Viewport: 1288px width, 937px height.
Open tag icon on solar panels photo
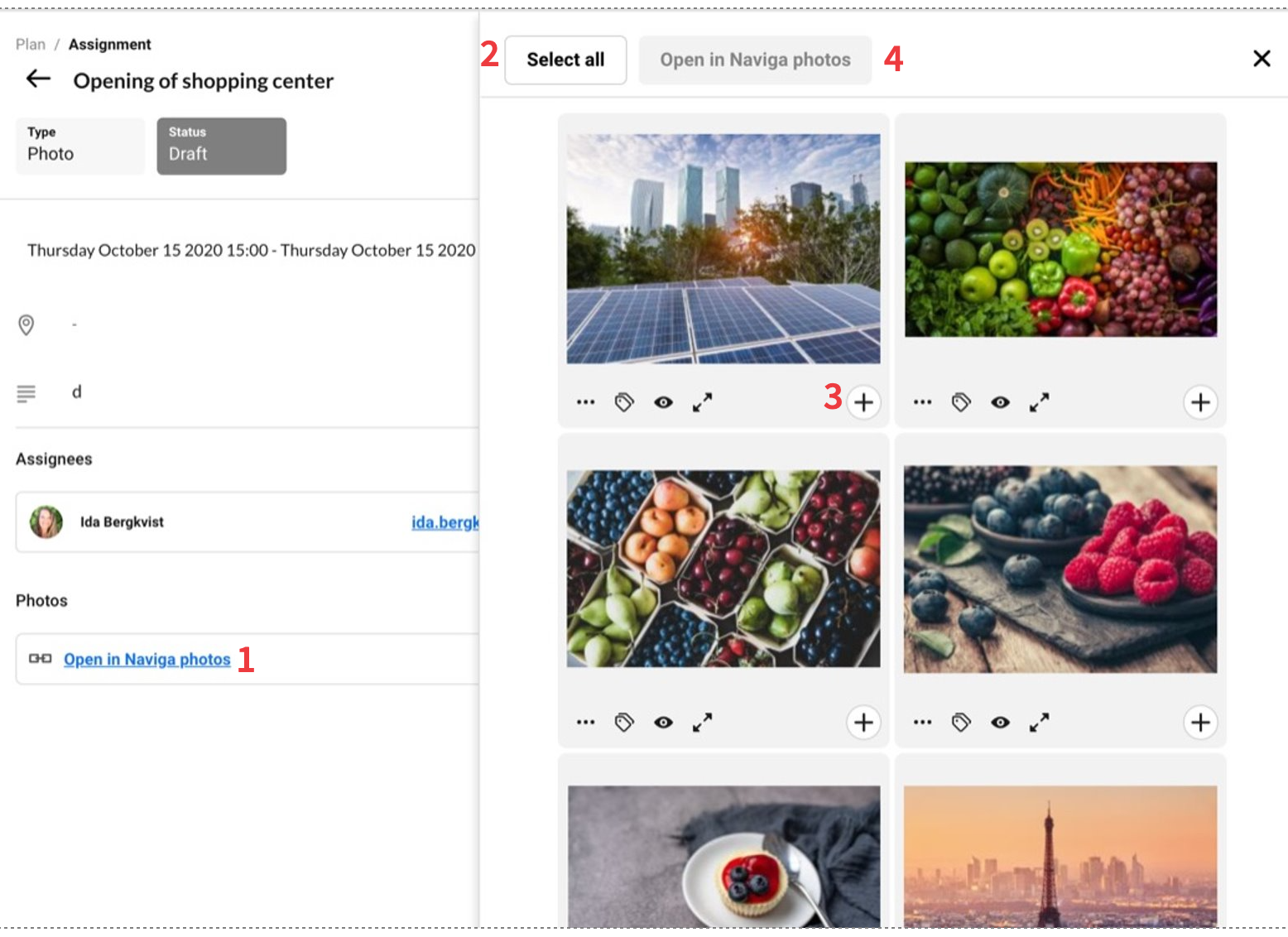pyautogui.click(x=624, y=403)
